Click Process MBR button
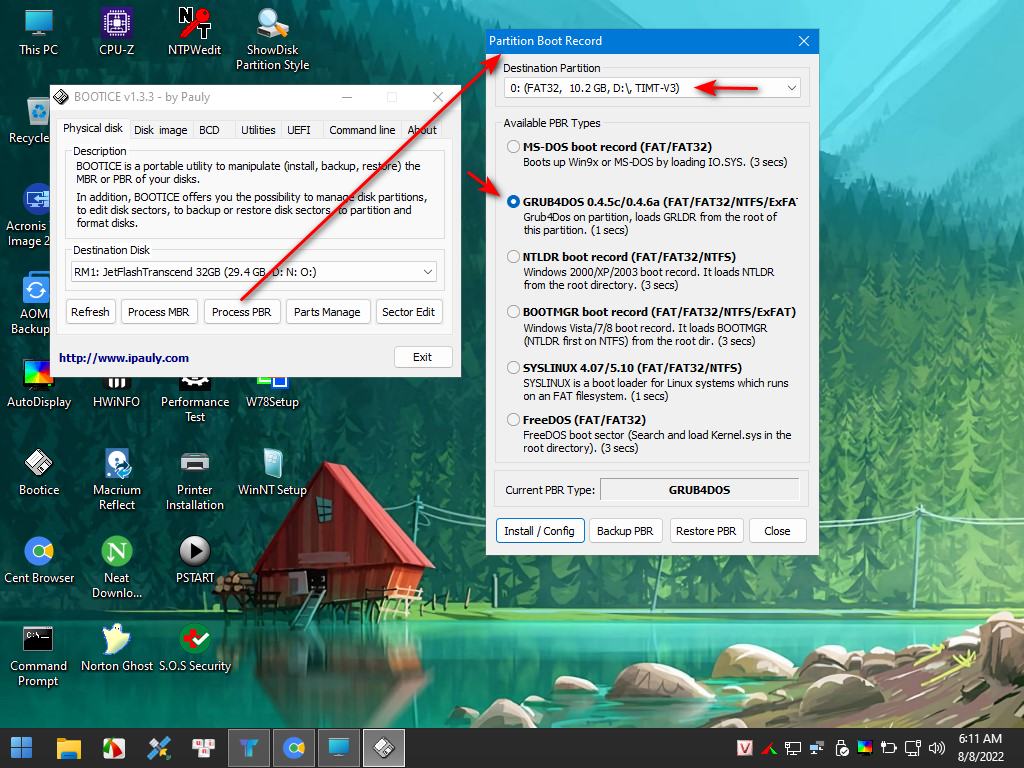The height and width of the screenshot is (768, 1024). click(159, 312)
